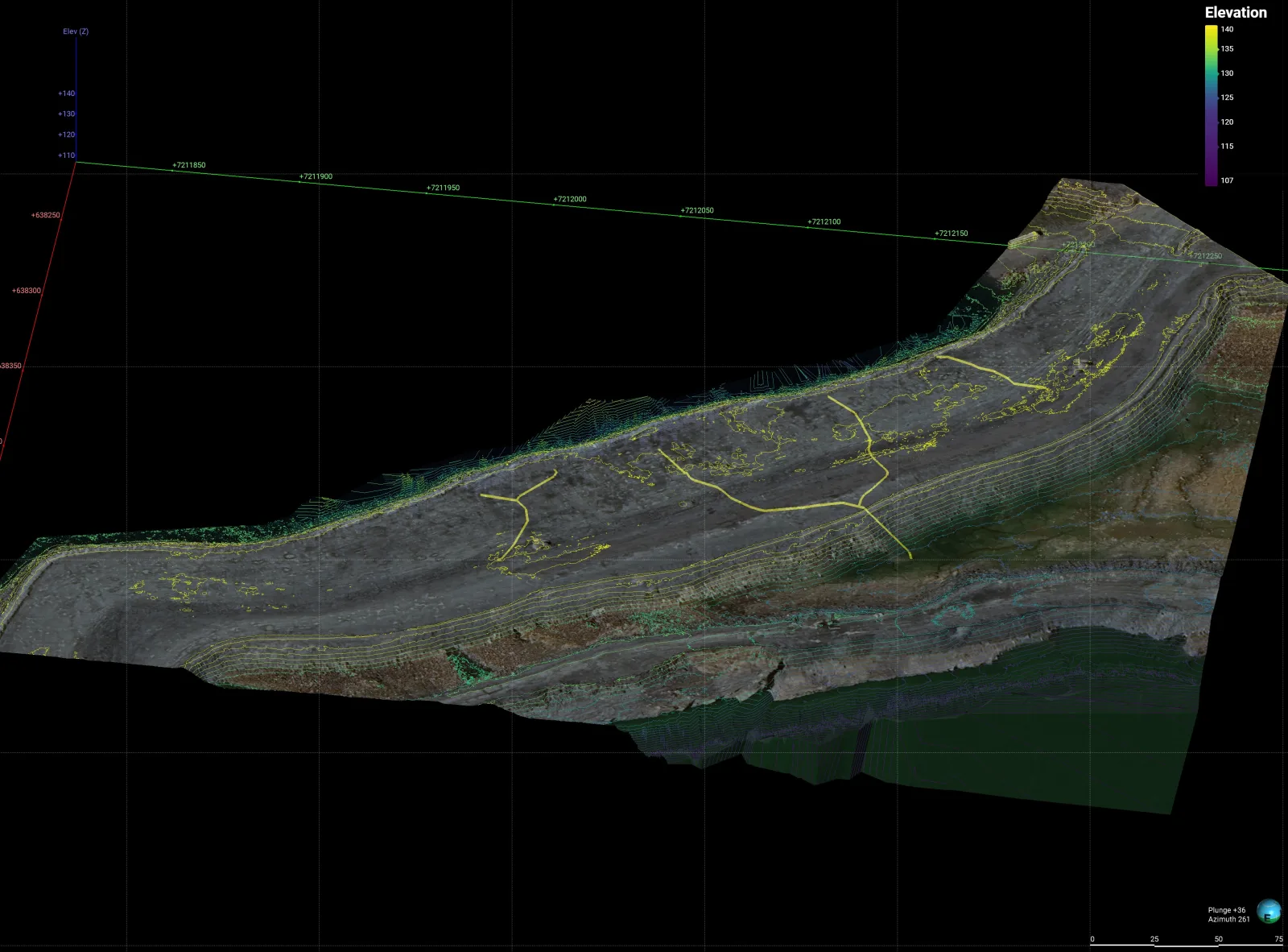Click the compass globe orientation icon
Image resolution: width=1288 pixels, height=952 pixels.
1269,912
